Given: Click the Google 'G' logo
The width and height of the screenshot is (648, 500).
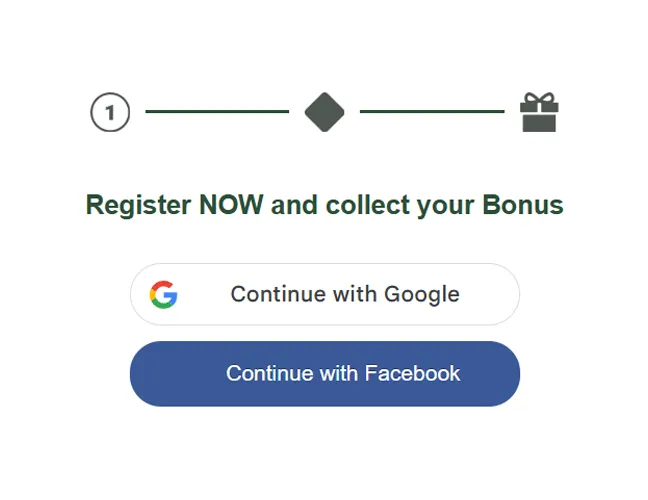Looking at the screenshot, I should [x=164, y=294].
